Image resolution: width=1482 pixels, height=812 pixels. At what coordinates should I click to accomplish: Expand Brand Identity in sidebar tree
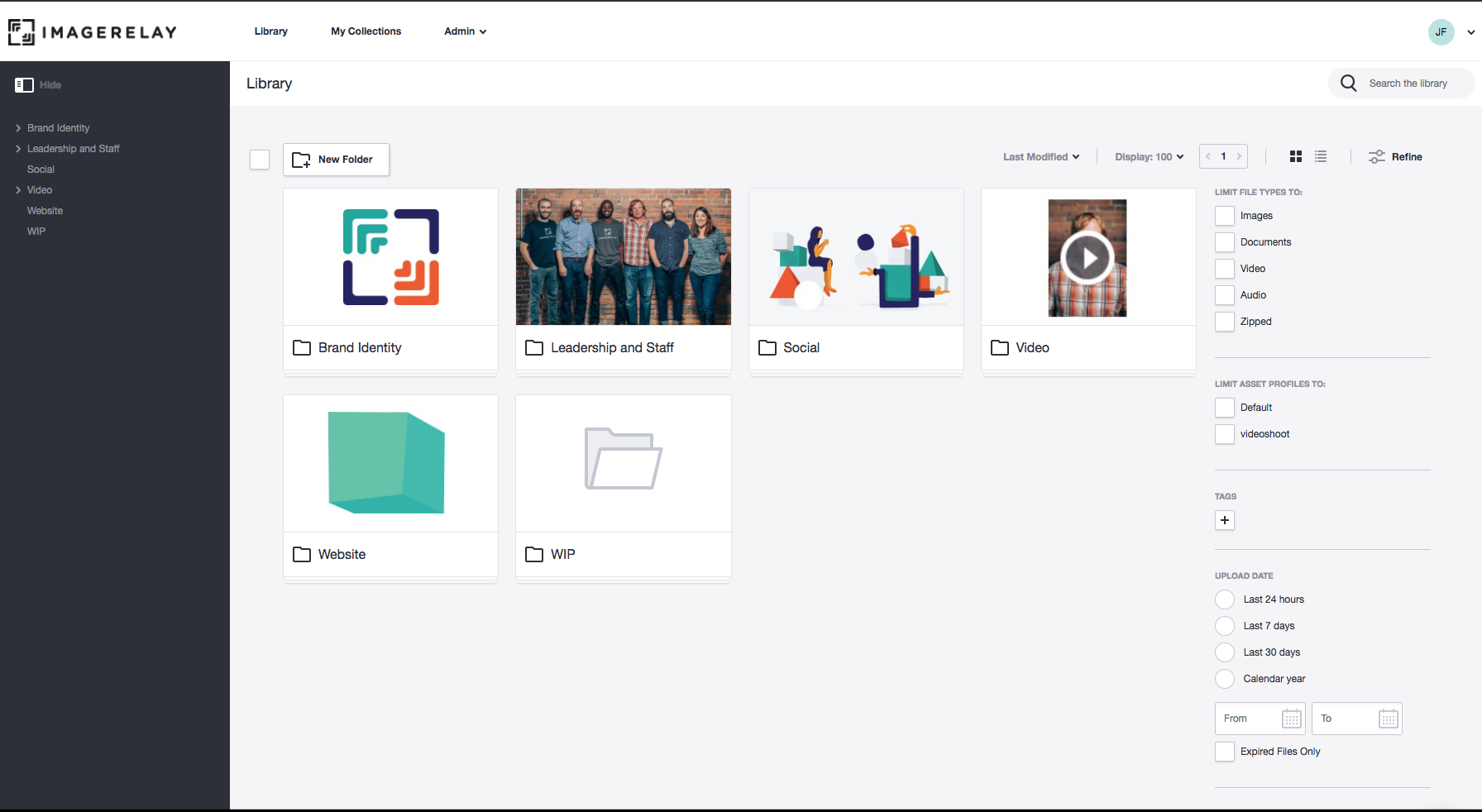(x=18, y=128)
